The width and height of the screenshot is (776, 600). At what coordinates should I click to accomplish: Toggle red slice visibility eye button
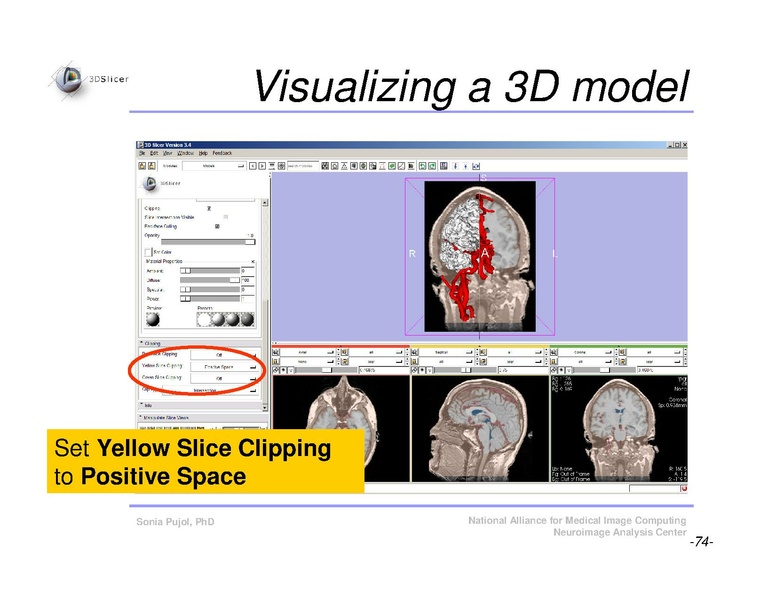click(x=284, y=370)
